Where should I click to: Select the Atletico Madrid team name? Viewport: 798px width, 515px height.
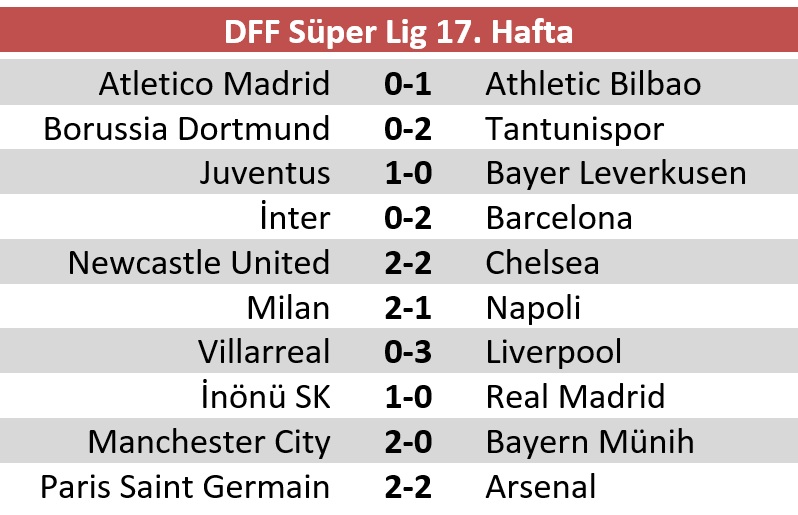pos(214,83)
